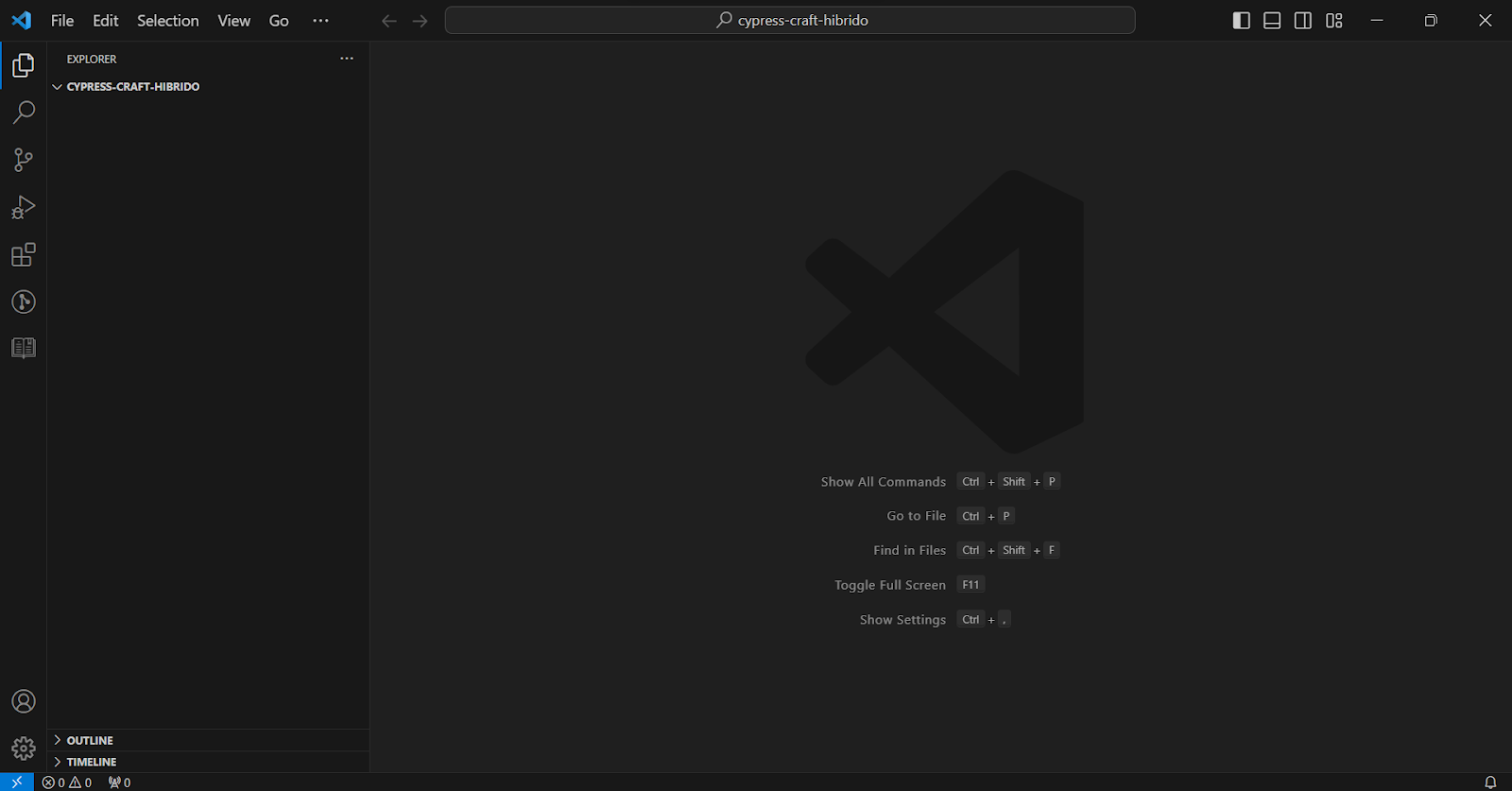Expand the OUTLINE section

tap(209, 741)
